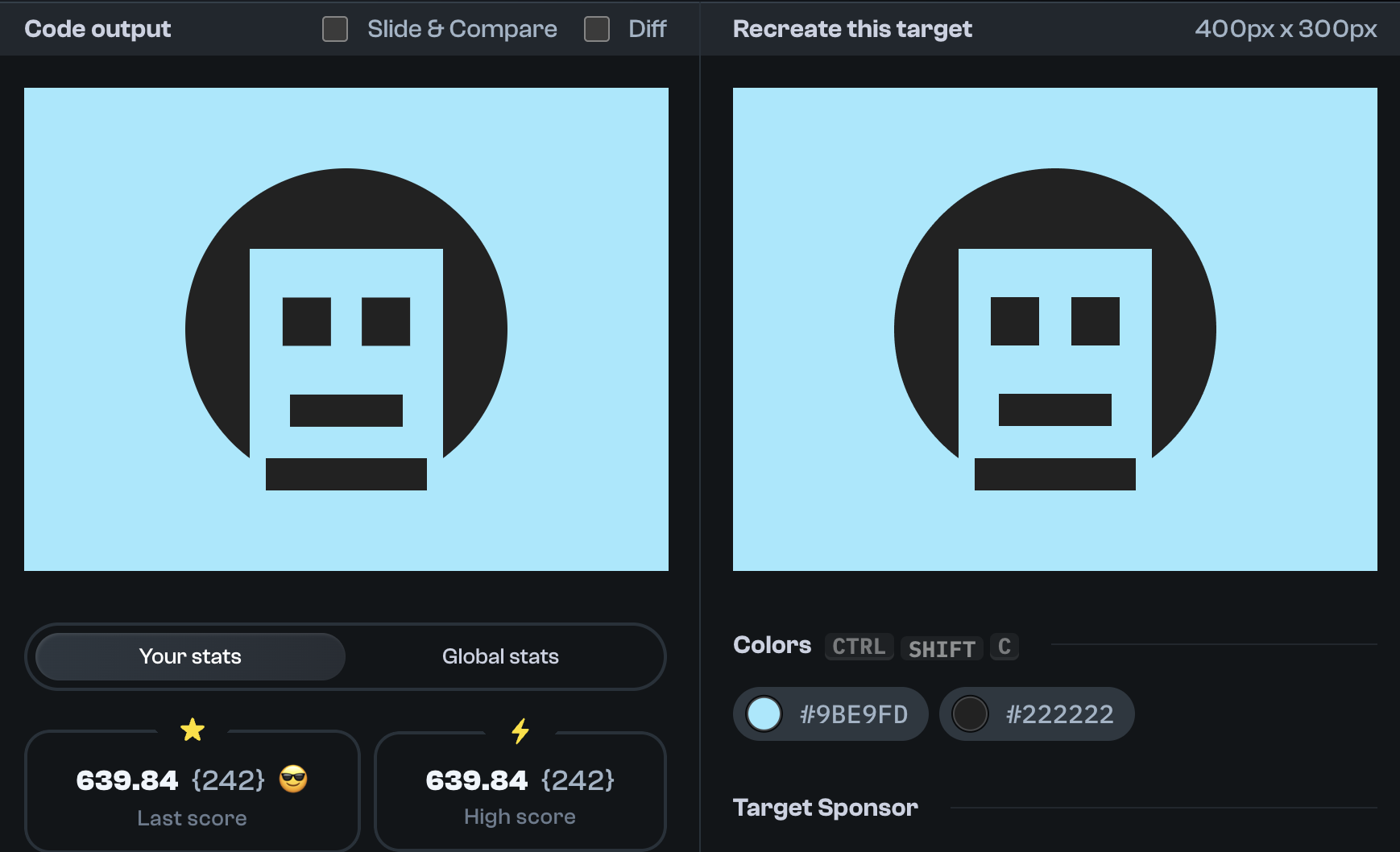Copy the #222222 color chip
The height and width of the screenshot is (852, 1400).
click(x=1037, y=713)
